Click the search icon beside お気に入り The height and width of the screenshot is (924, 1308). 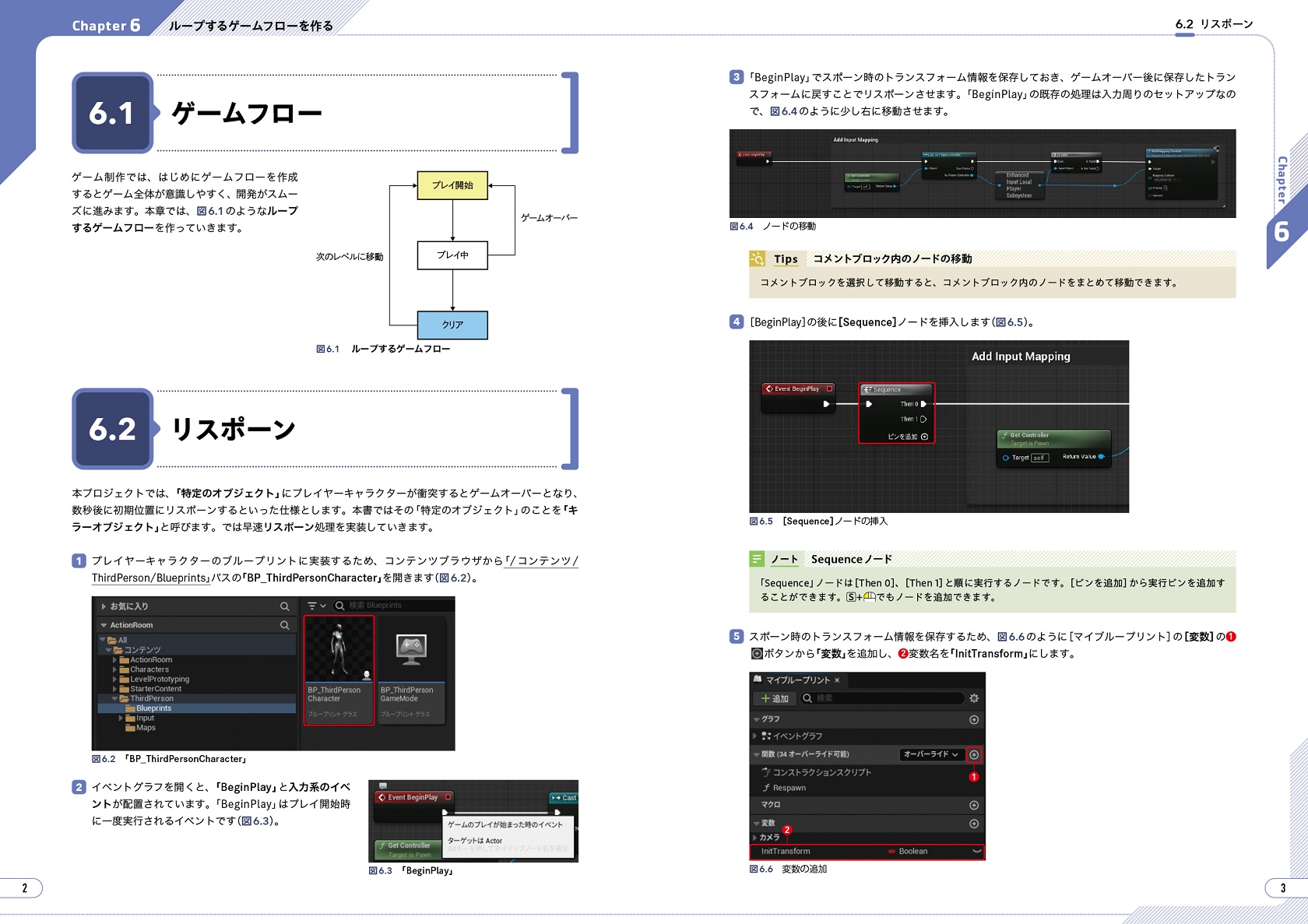(285, 606)
